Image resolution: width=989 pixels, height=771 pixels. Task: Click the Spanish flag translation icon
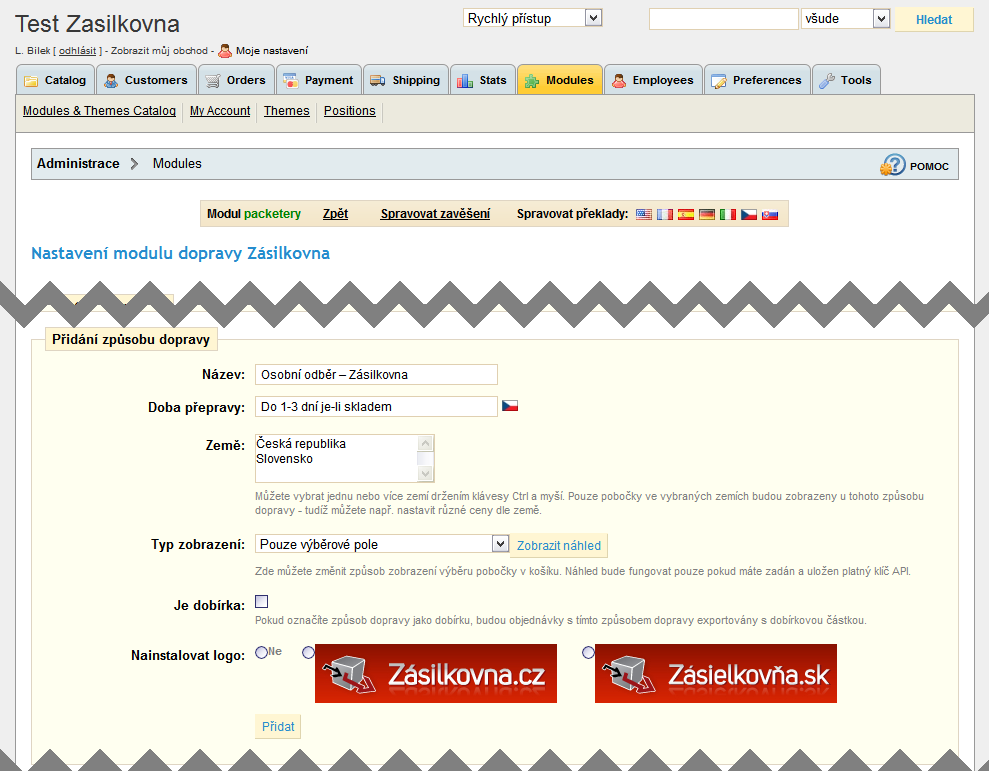click(x=686, y=215)
